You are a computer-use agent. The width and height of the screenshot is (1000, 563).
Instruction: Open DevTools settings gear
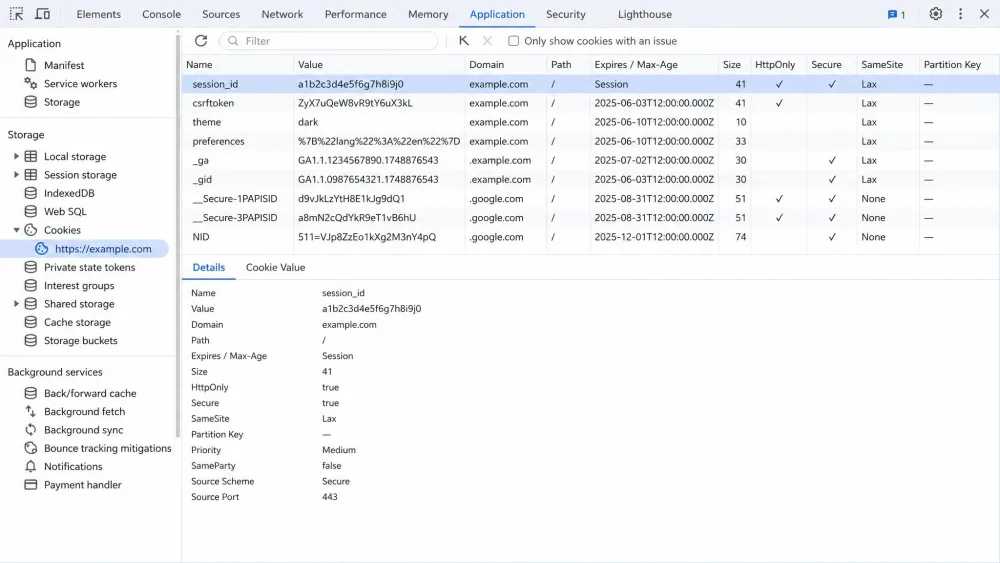[936, 14]
